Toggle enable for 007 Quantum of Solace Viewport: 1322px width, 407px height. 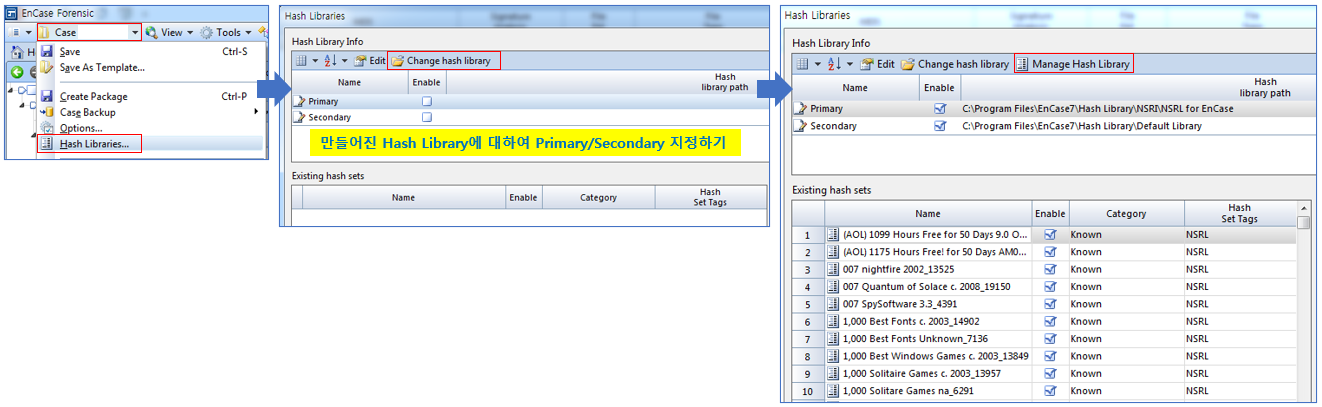(1050, 286)
